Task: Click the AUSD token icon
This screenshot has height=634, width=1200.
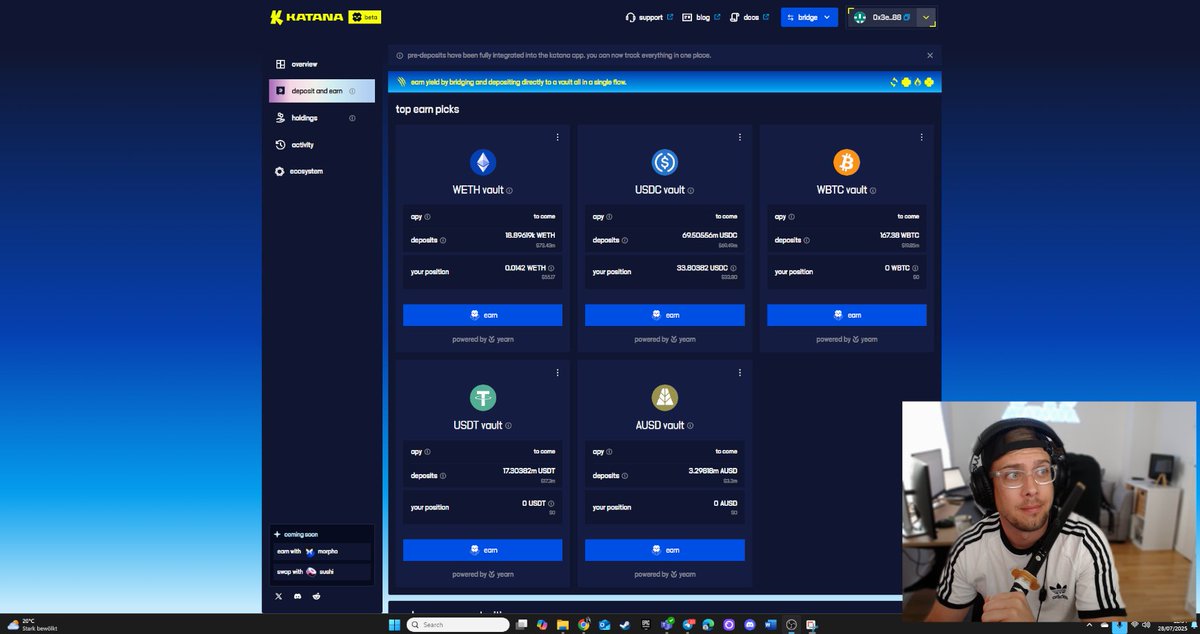Action: pyautogui.click(x=665, y=397)
